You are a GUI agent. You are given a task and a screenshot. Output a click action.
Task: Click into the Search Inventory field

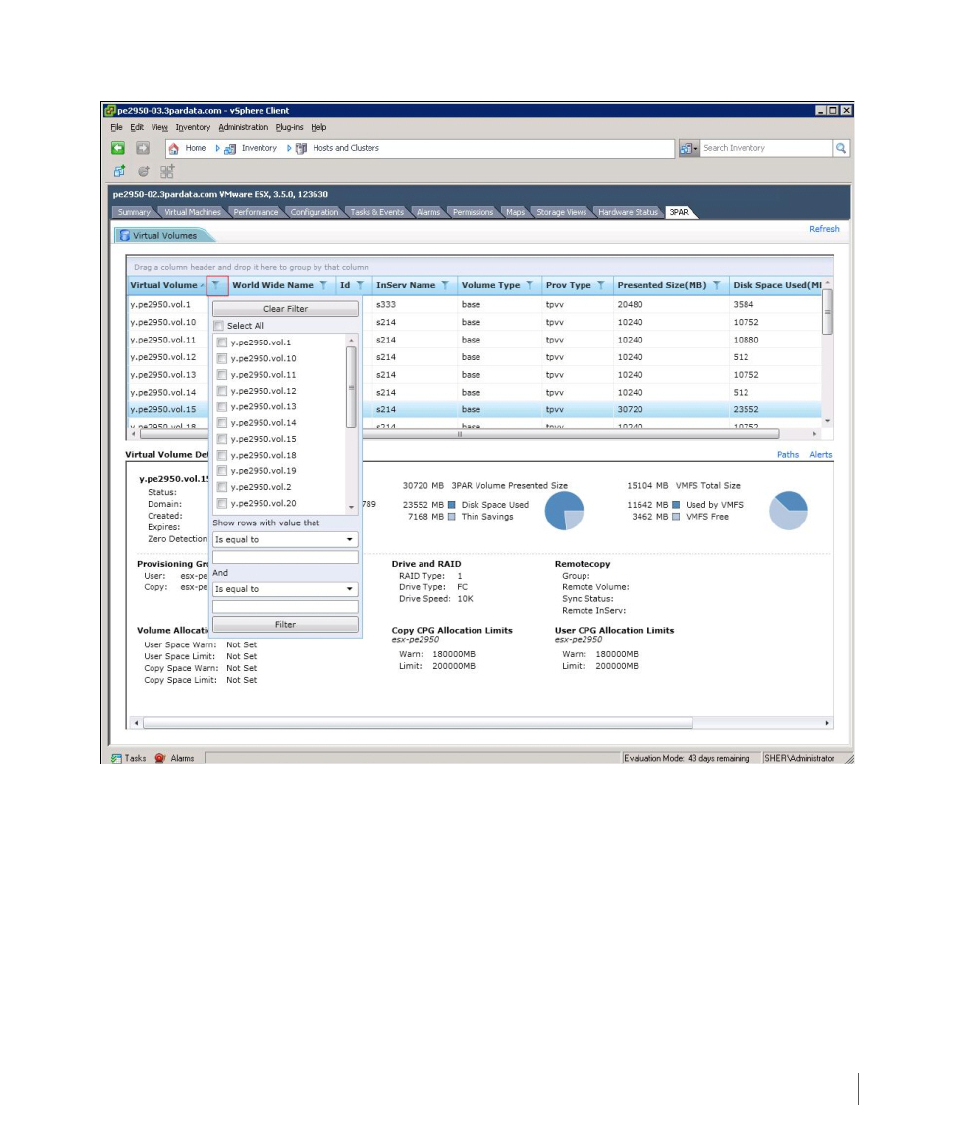(x=766, y=148)
